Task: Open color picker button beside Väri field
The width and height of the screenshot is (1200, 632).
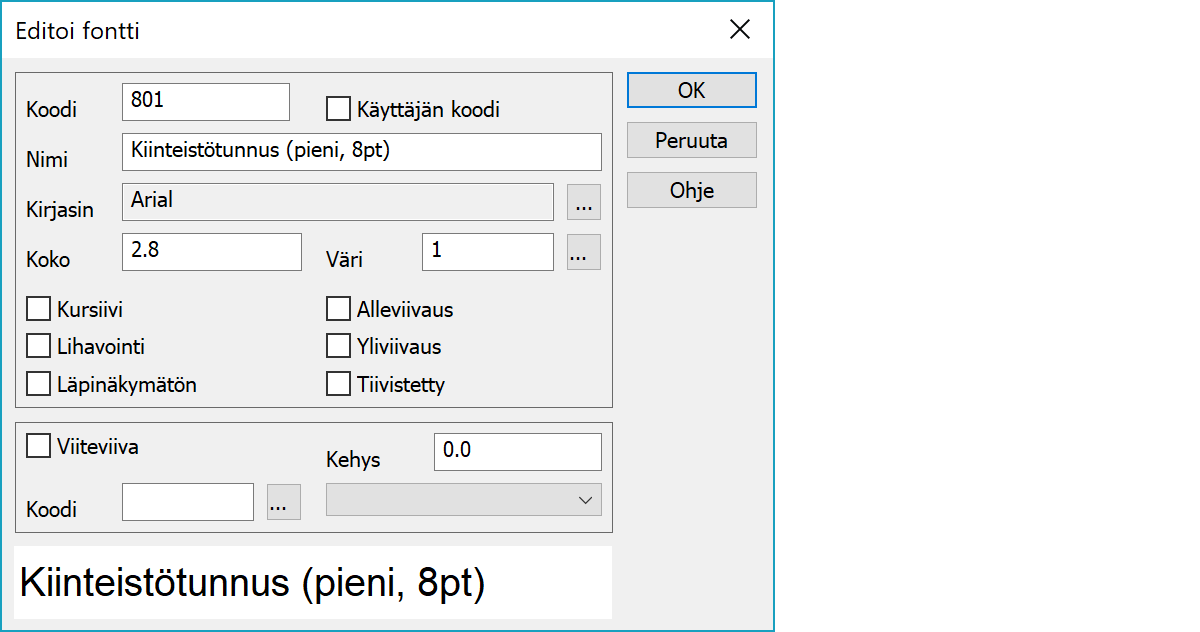Action: [x=584, y=252]
